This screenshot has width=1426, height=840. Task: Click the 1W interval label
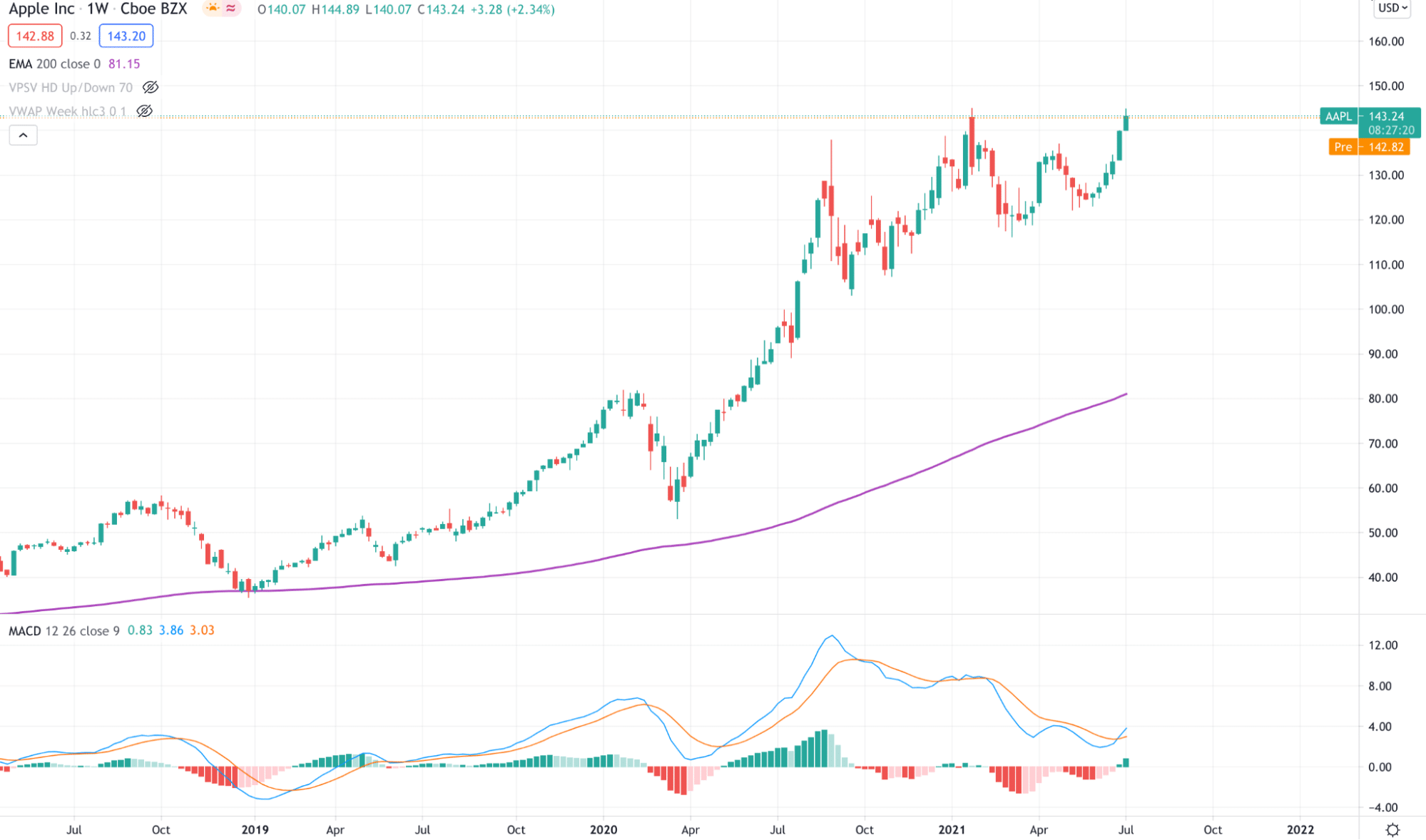[98, 9]
